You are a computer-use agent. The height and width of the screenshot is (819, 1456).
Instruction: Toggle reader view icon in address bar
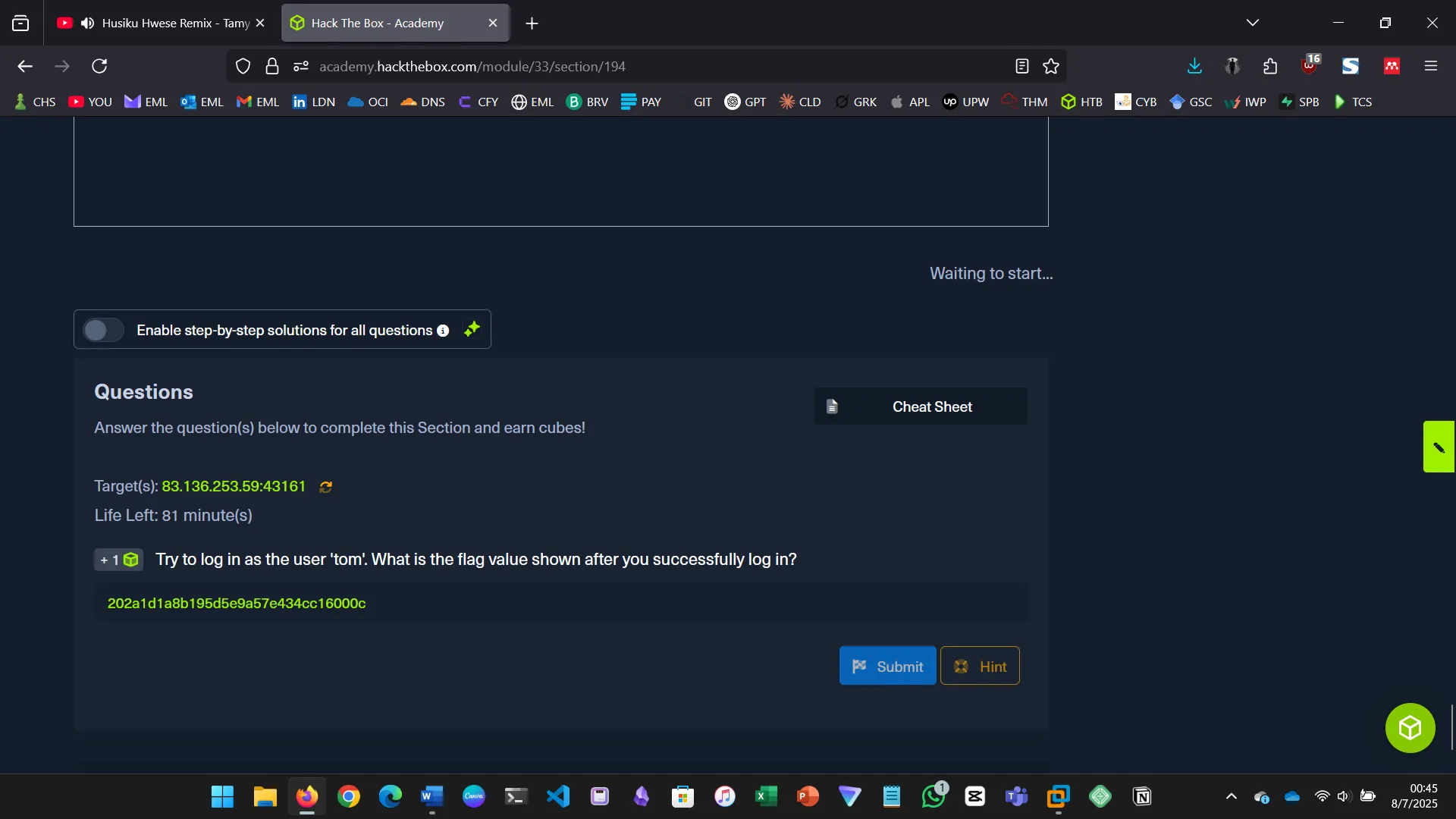pyautogui.click(x=1021, y=67)
